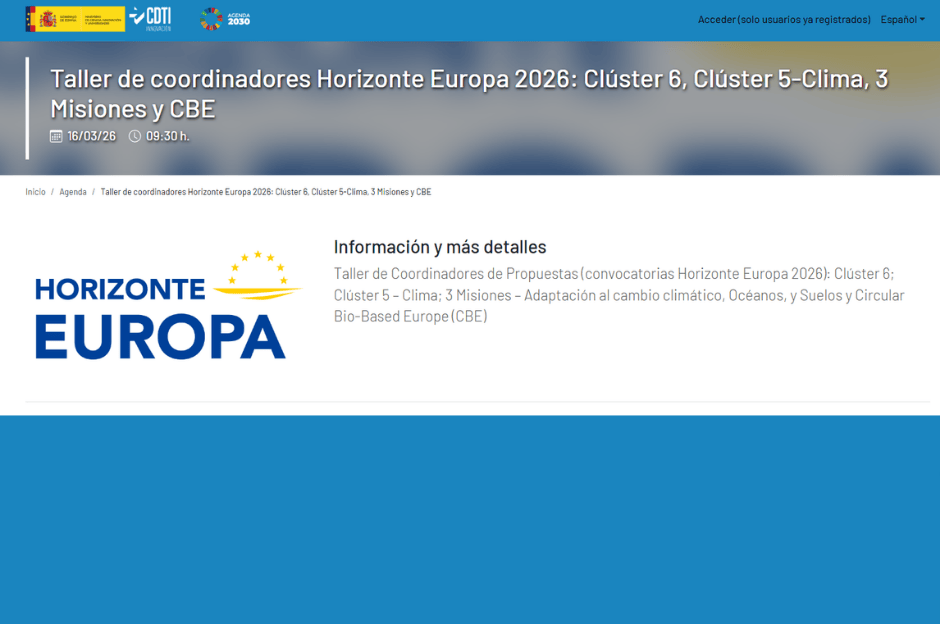
Task: Click the Ministerio de Ciencia yellow logo text
Action: pyautogui.click(x=100, y=19)
